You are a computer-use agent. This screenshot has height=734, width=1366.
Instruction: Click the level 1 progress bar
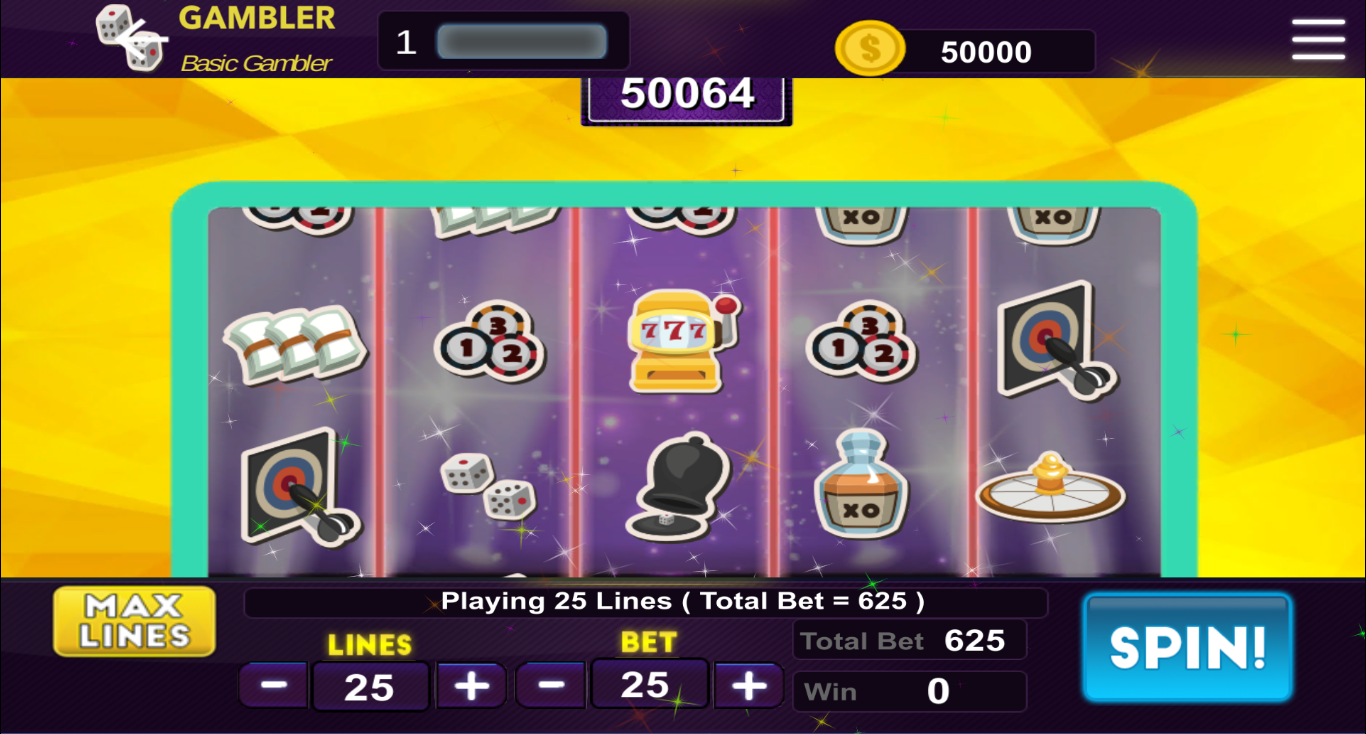tap(522, 42)
